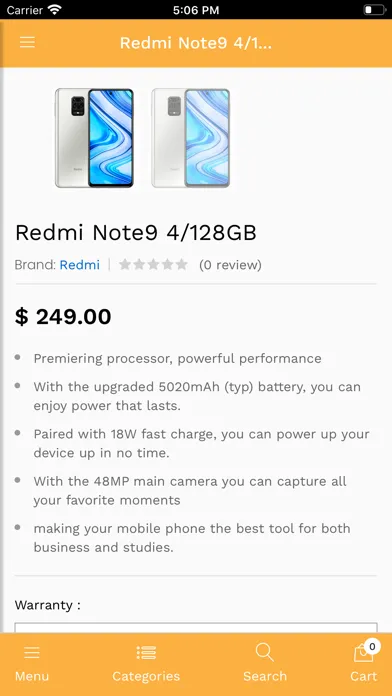
Task: Tap the Categories tab label
Action: coord(146,676)
